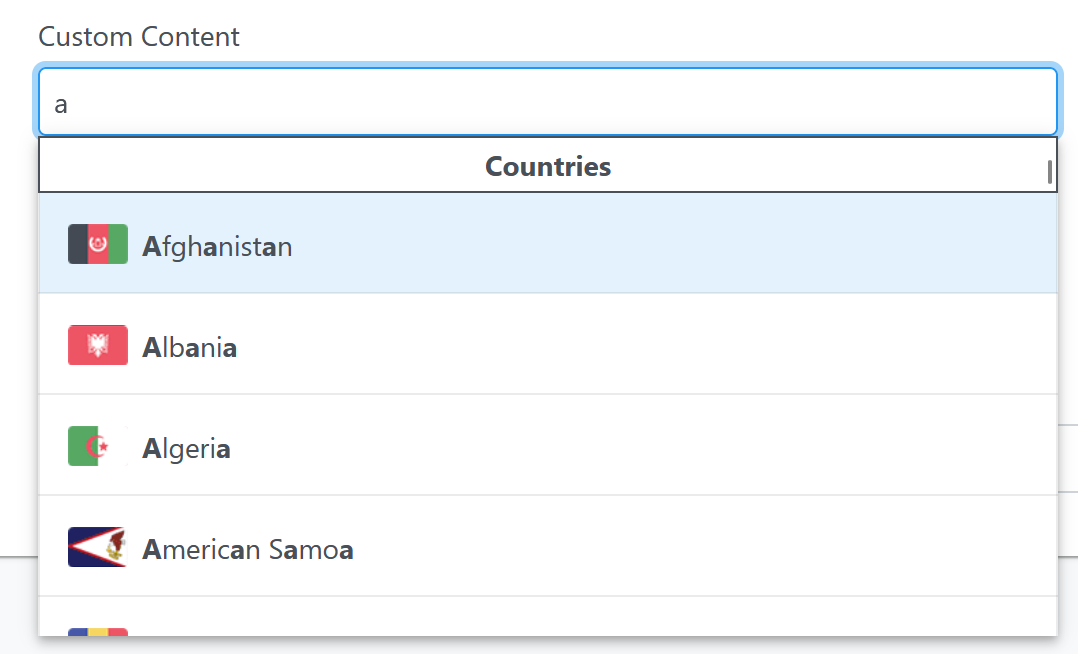Click the typed letter 'a' in the search box
The height and width of the screenshot is (654, 1078).
[61, 104]
